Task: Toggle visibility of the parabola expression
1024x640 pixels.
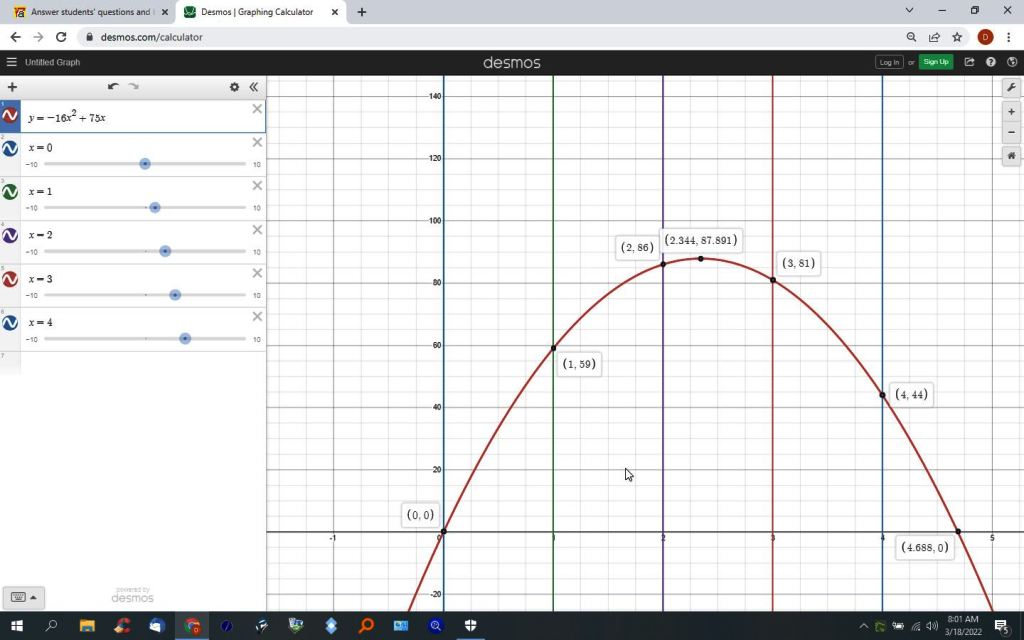Action: point(10,116)
